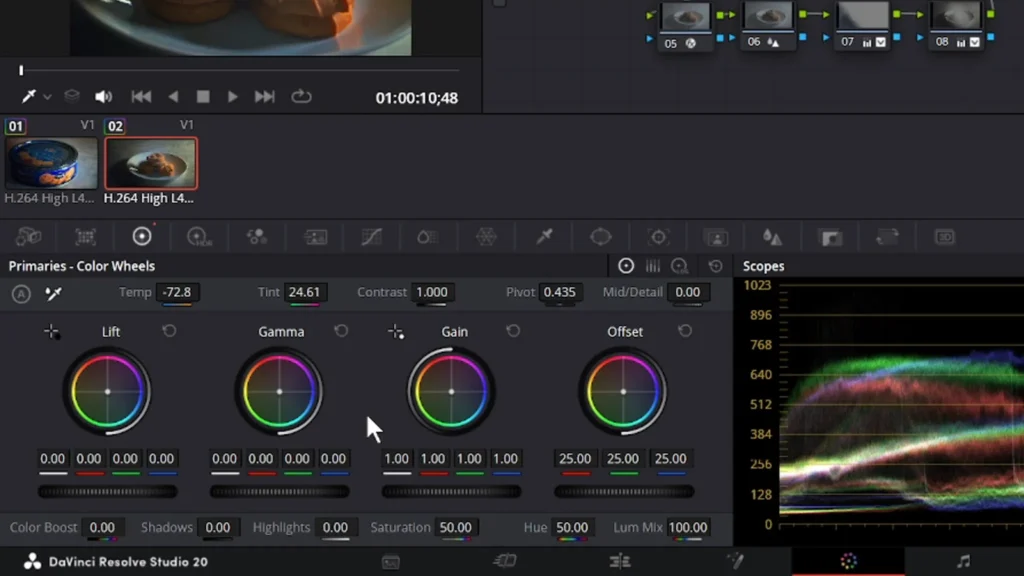Viewport: 1024px width, 576px height.
Task: Click the Stop button in viewer
Action: click(x=203, y=97)
